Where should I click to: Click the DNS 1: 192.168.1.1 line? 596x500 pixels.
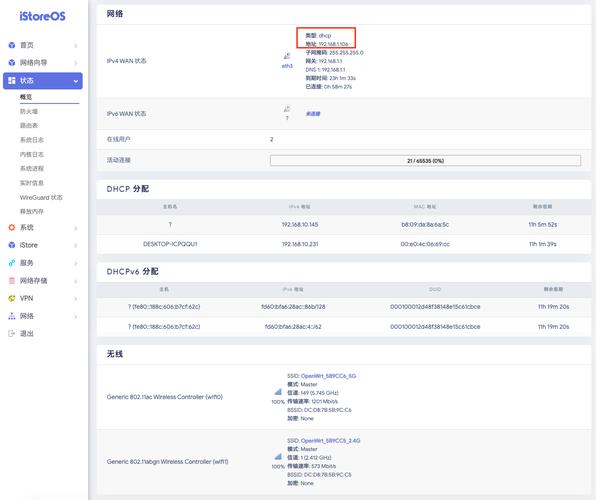coord(325,70)
